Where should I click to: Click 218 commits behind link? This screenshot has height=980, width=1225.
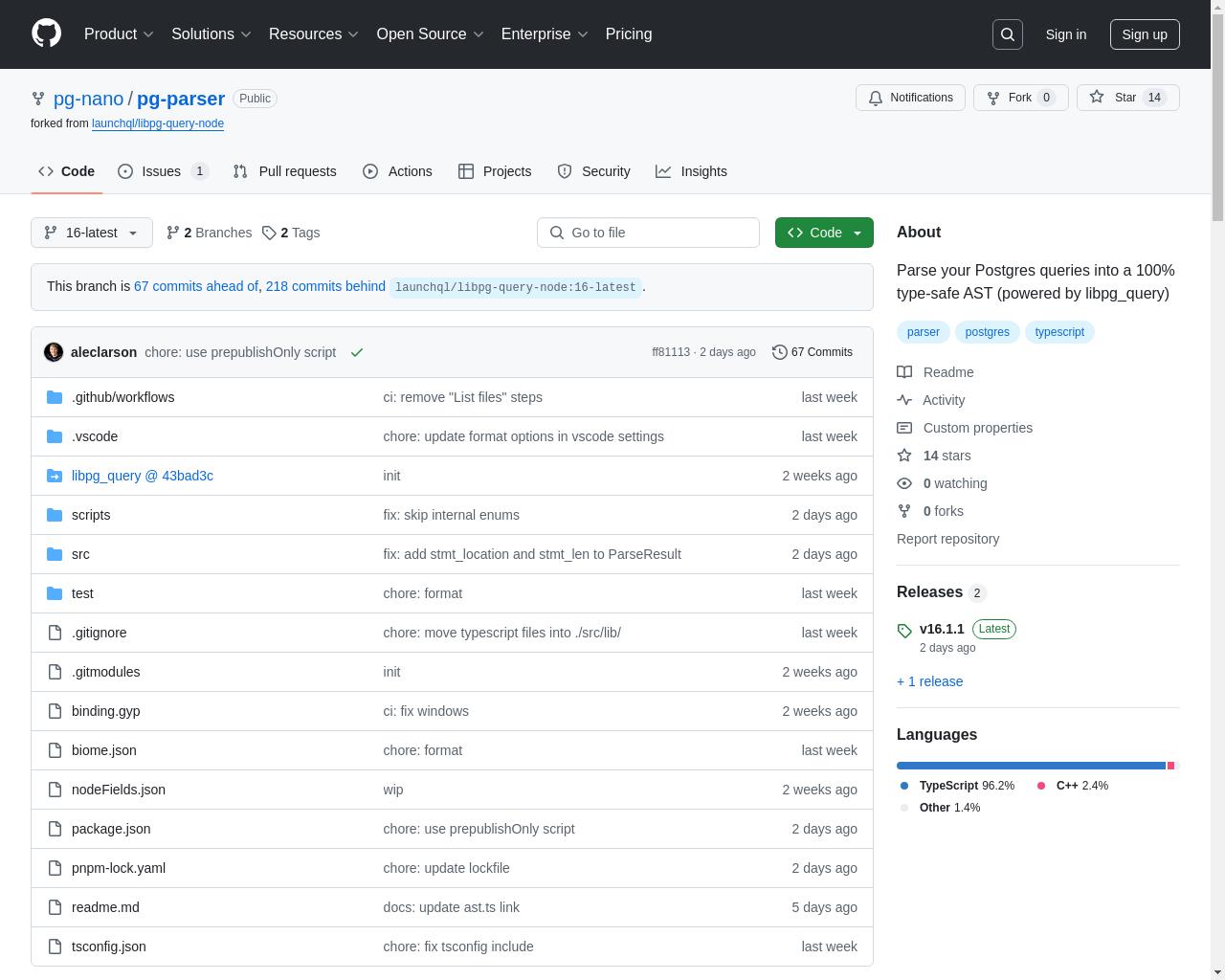[x=325, y=286]
